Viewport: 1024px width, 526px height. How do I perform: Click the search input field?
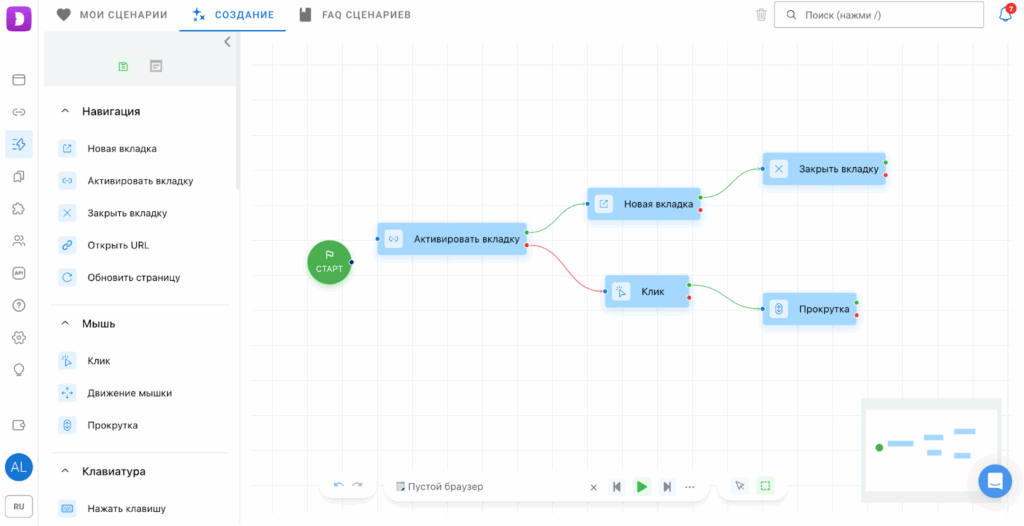coord(878,15)
